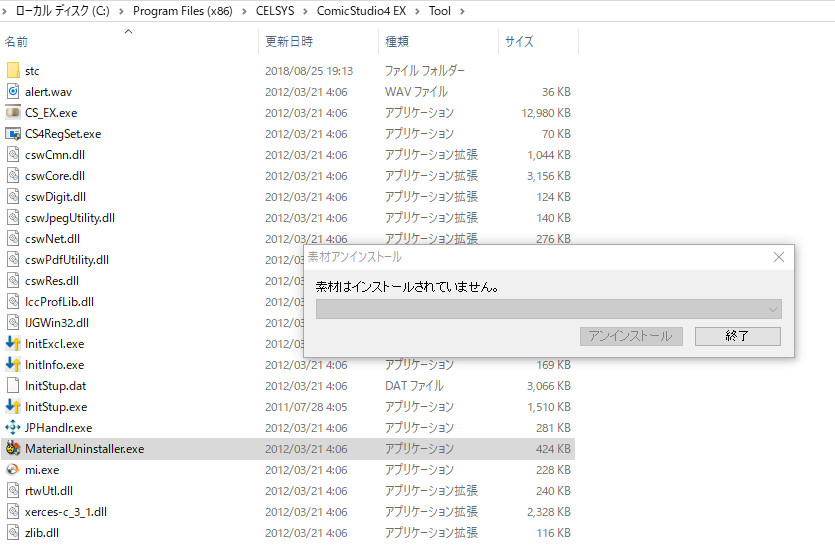Click the disabled アンインストール button

631,336
